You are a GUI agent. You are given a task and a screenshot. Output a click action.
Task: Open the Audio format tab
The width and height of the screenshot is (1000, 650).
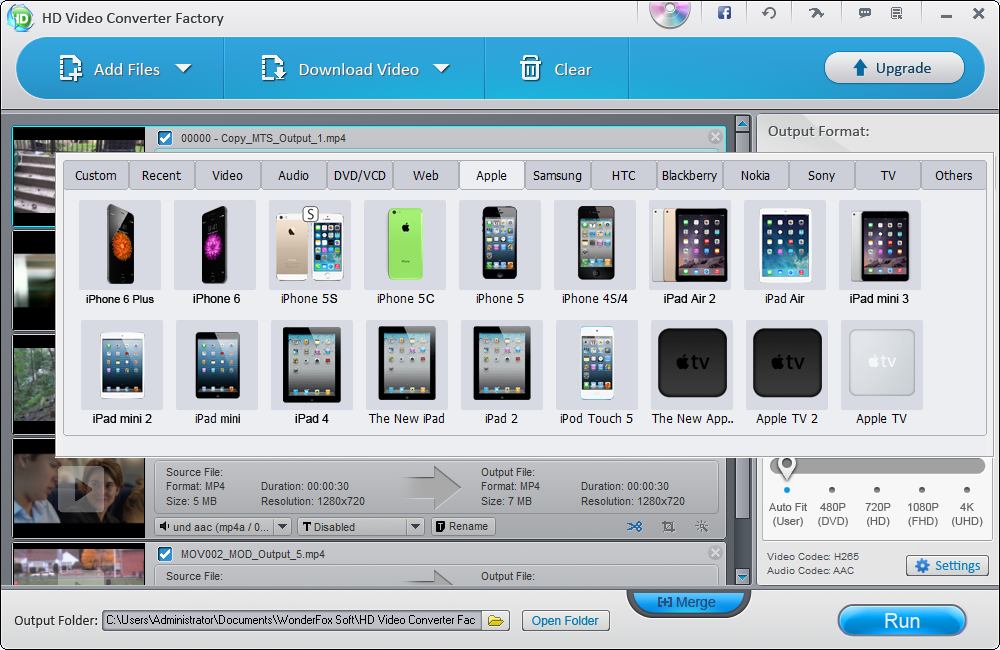pos(293,175)
